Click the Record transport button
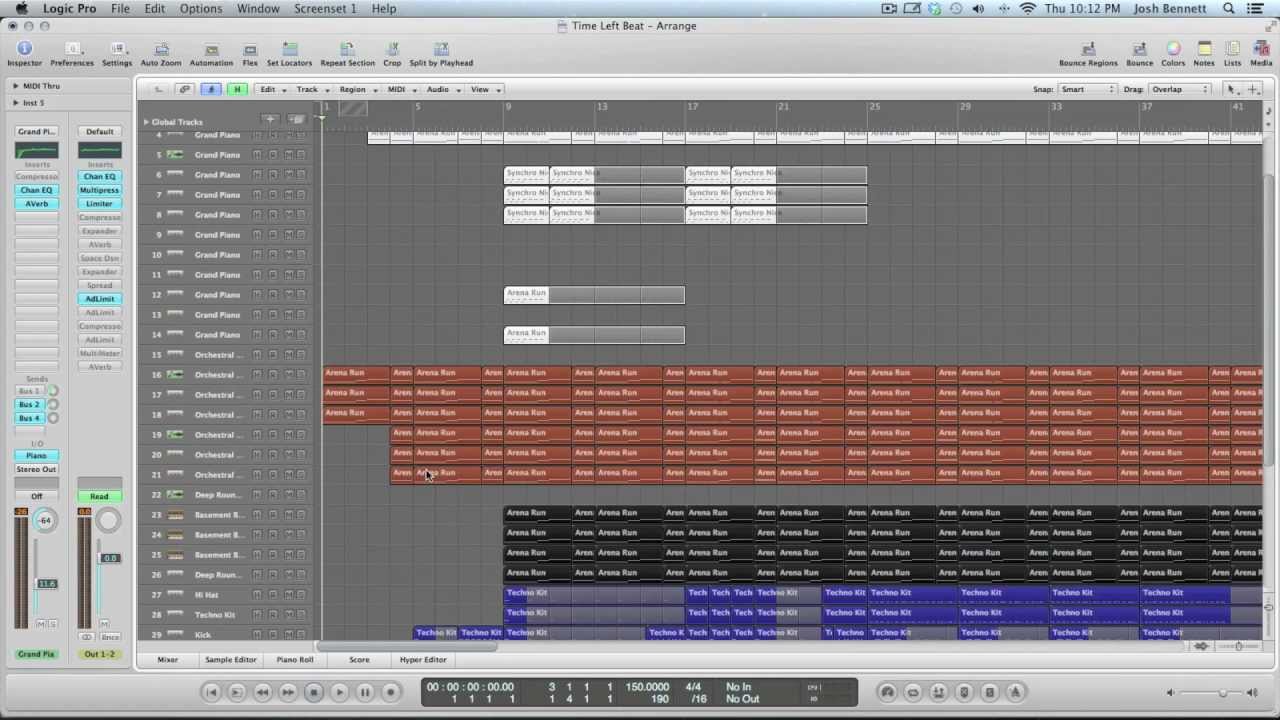This screenshot has height=720, width=1280. [391, 692]
